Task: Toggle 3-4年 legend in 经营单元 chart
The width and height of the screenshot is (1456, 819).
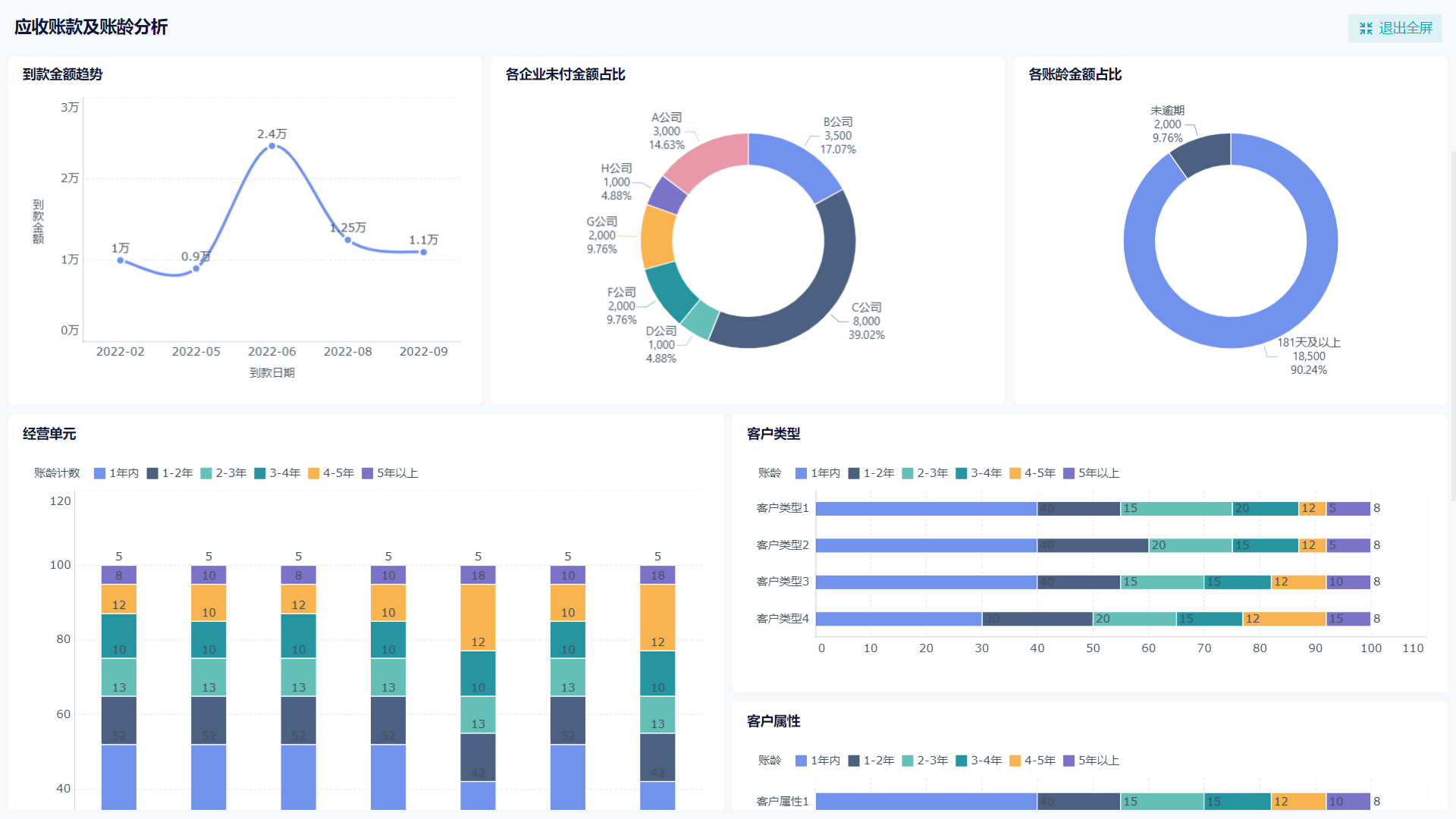Action: click(x=278, y=473)
